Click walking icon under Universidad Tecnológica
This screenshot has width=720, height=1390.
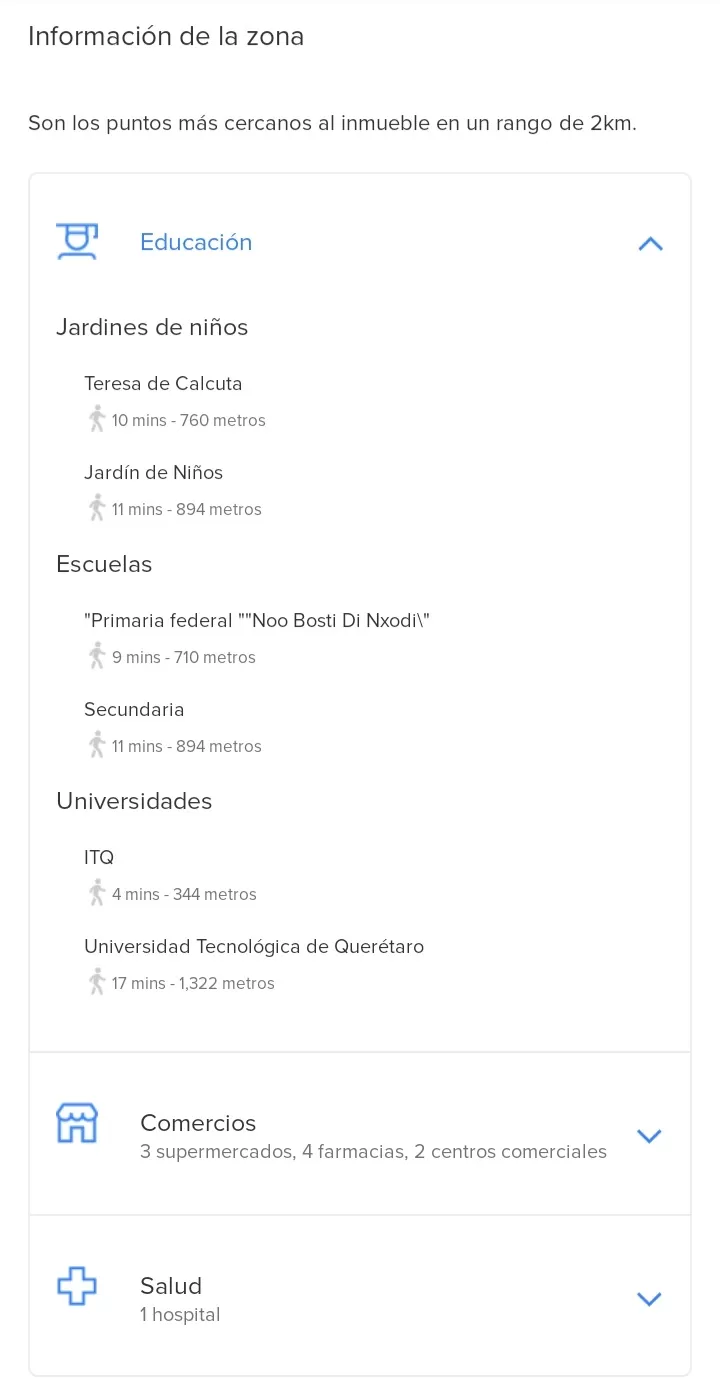click(x=97, y=983)
